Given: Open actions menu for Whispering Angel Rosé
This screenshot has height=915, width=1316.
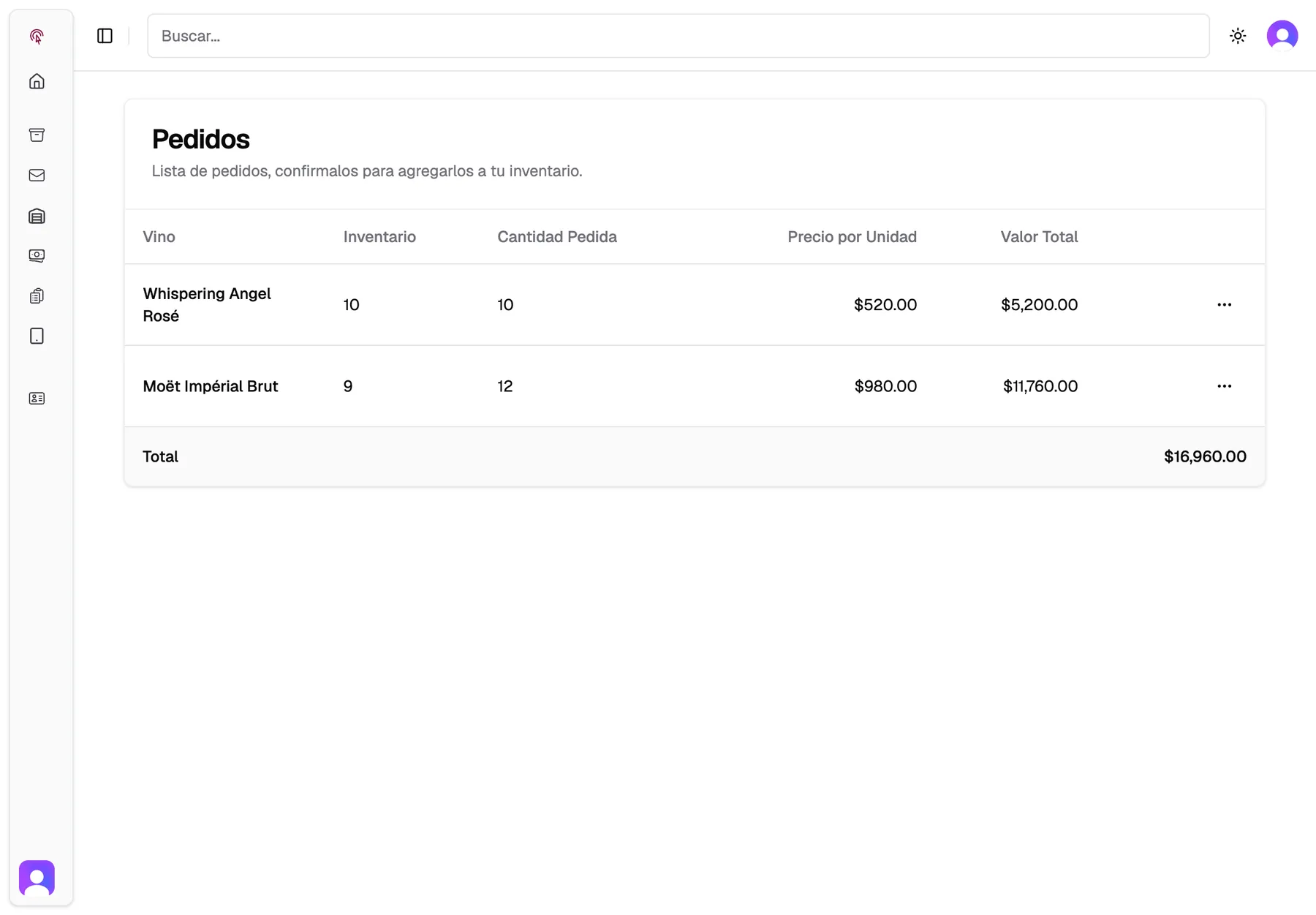Looking at the screenshot, I should click(1225, 304).
